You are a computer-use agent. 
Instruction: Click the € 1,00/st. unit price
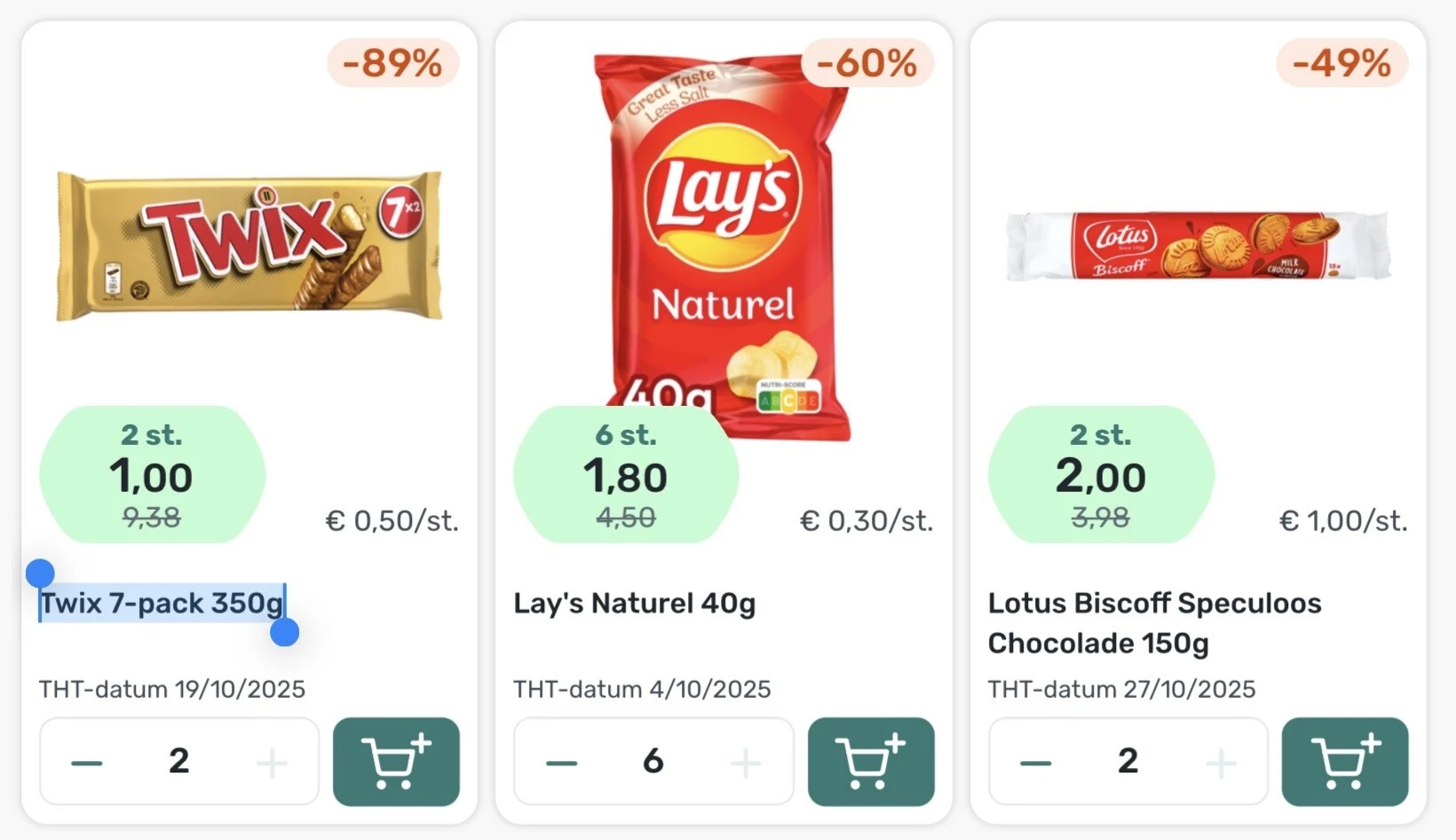1342,521
